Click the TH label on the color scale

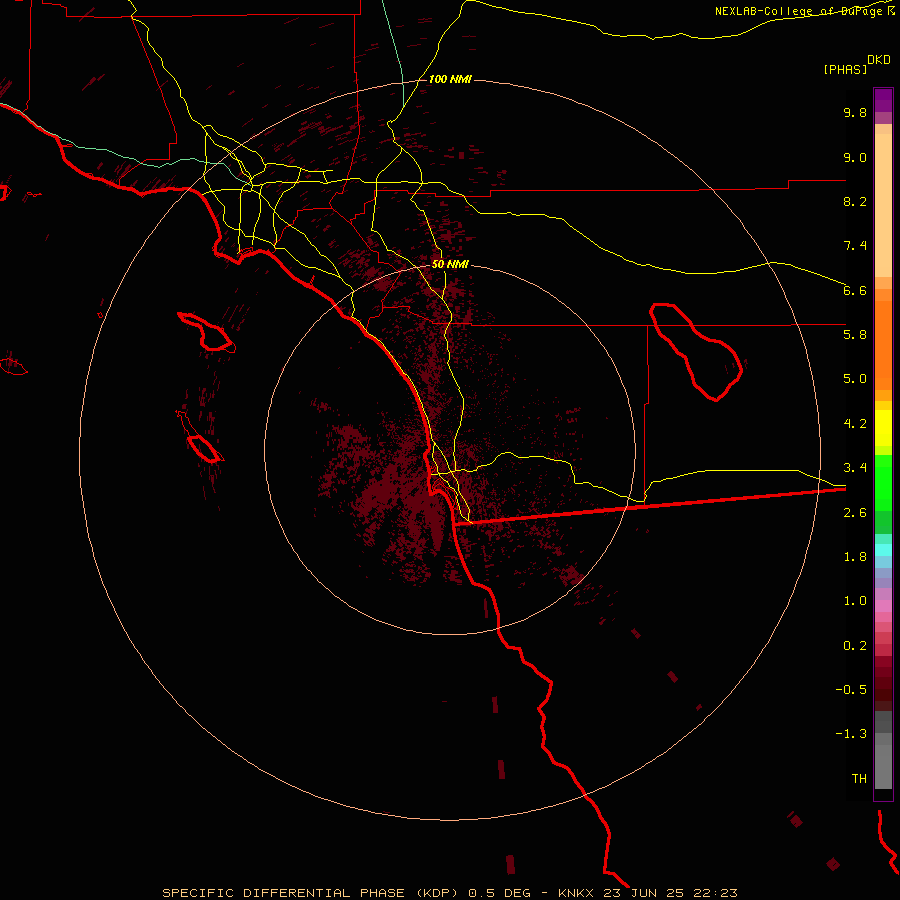click(859, 779)
